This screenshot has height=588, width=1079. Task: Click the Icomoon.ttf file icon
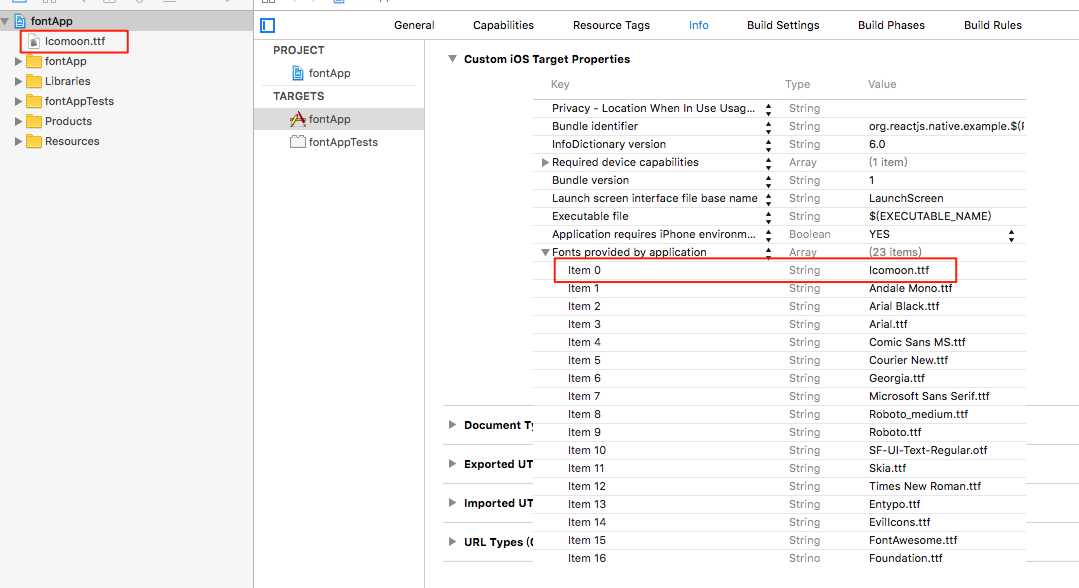coord(34,41)
